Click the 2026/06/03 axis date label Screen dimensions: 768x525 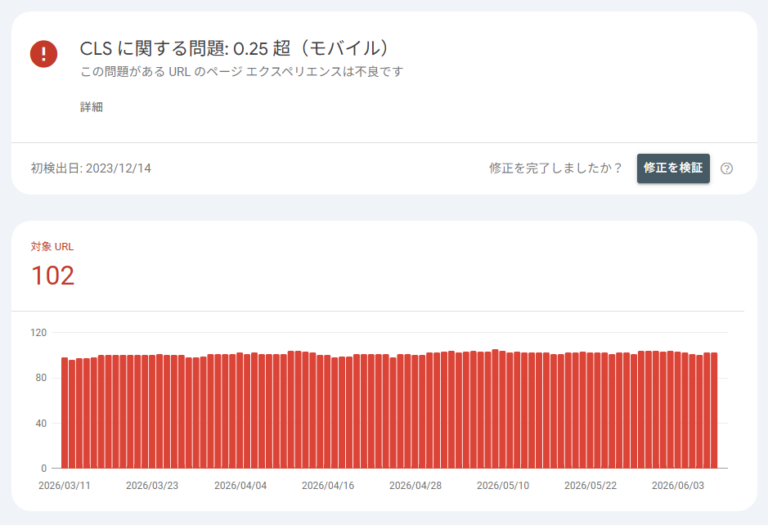pyautogui.click(x=678, y=485)
